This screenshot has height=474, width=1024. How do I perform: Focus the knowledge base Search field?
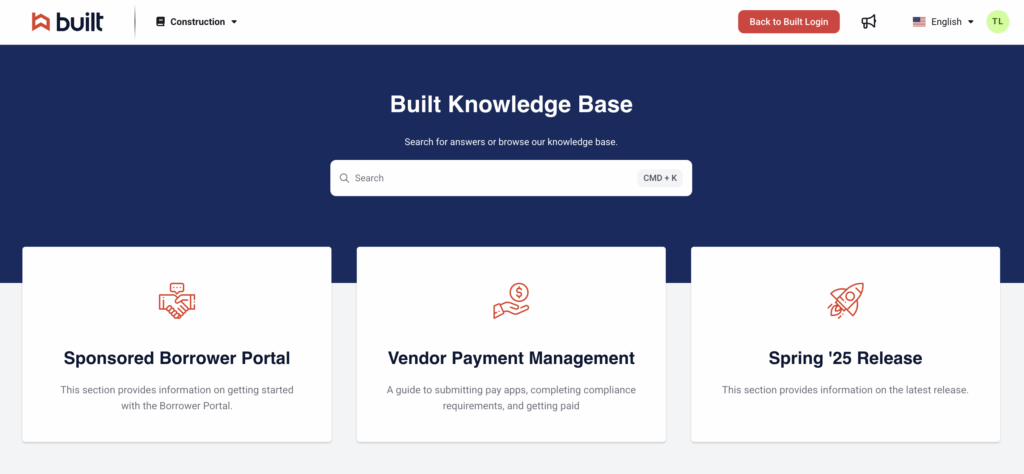(x=490, y=178)
